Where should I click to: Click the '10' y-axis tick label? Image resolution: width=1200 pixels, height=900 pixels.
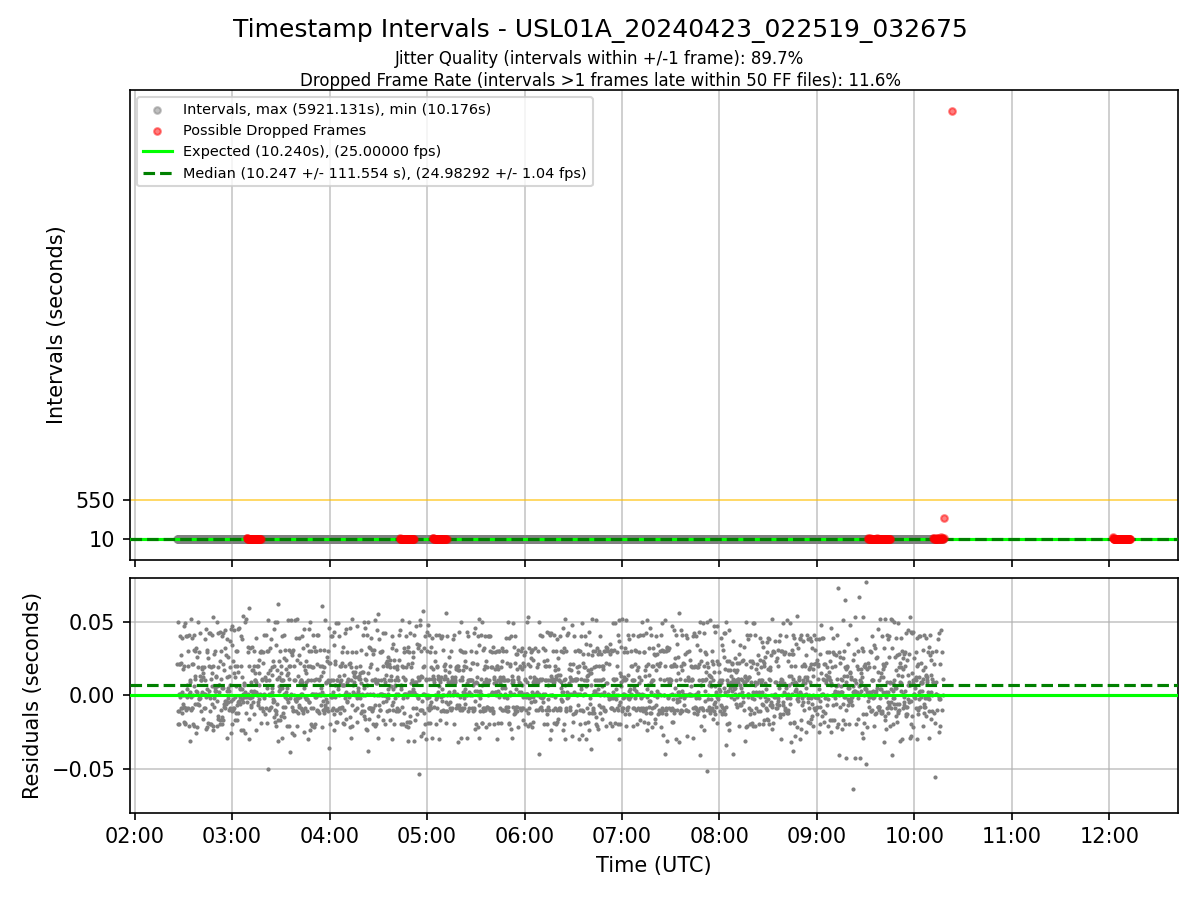click(x=103, y=540)
